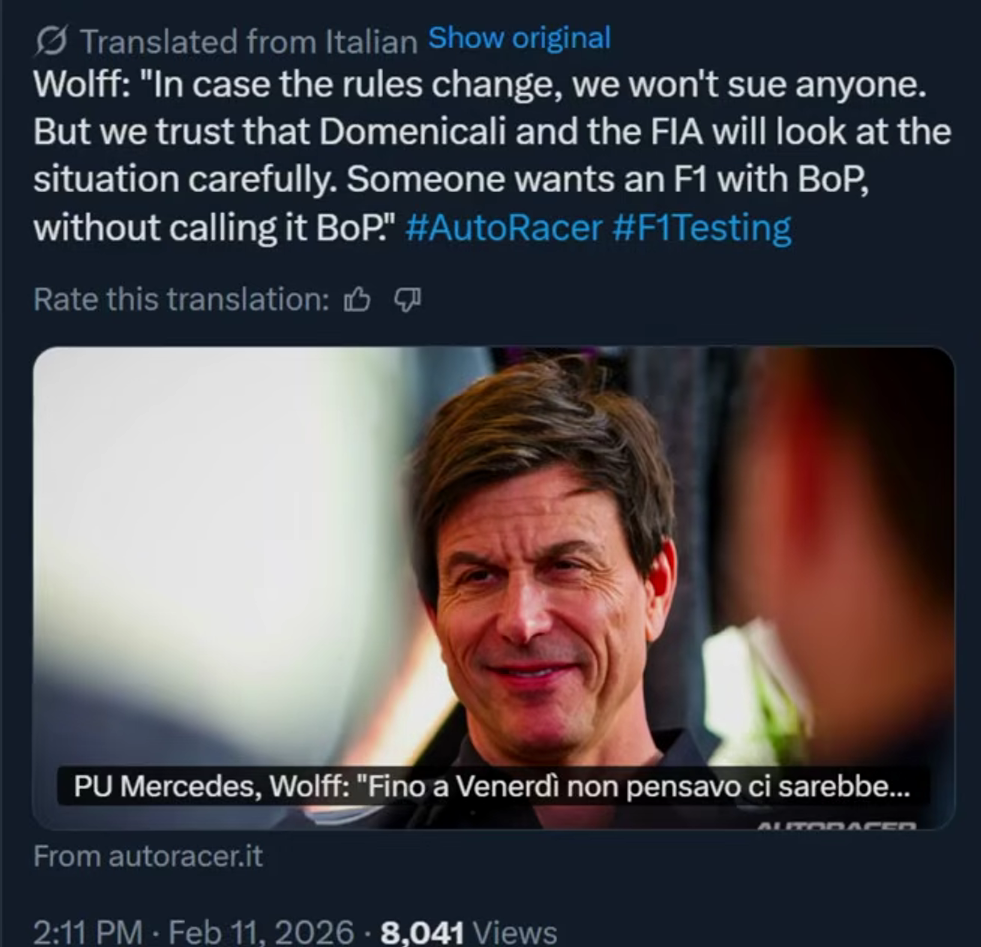Open the #F1Testing hashtag

[x=702, y=228]
